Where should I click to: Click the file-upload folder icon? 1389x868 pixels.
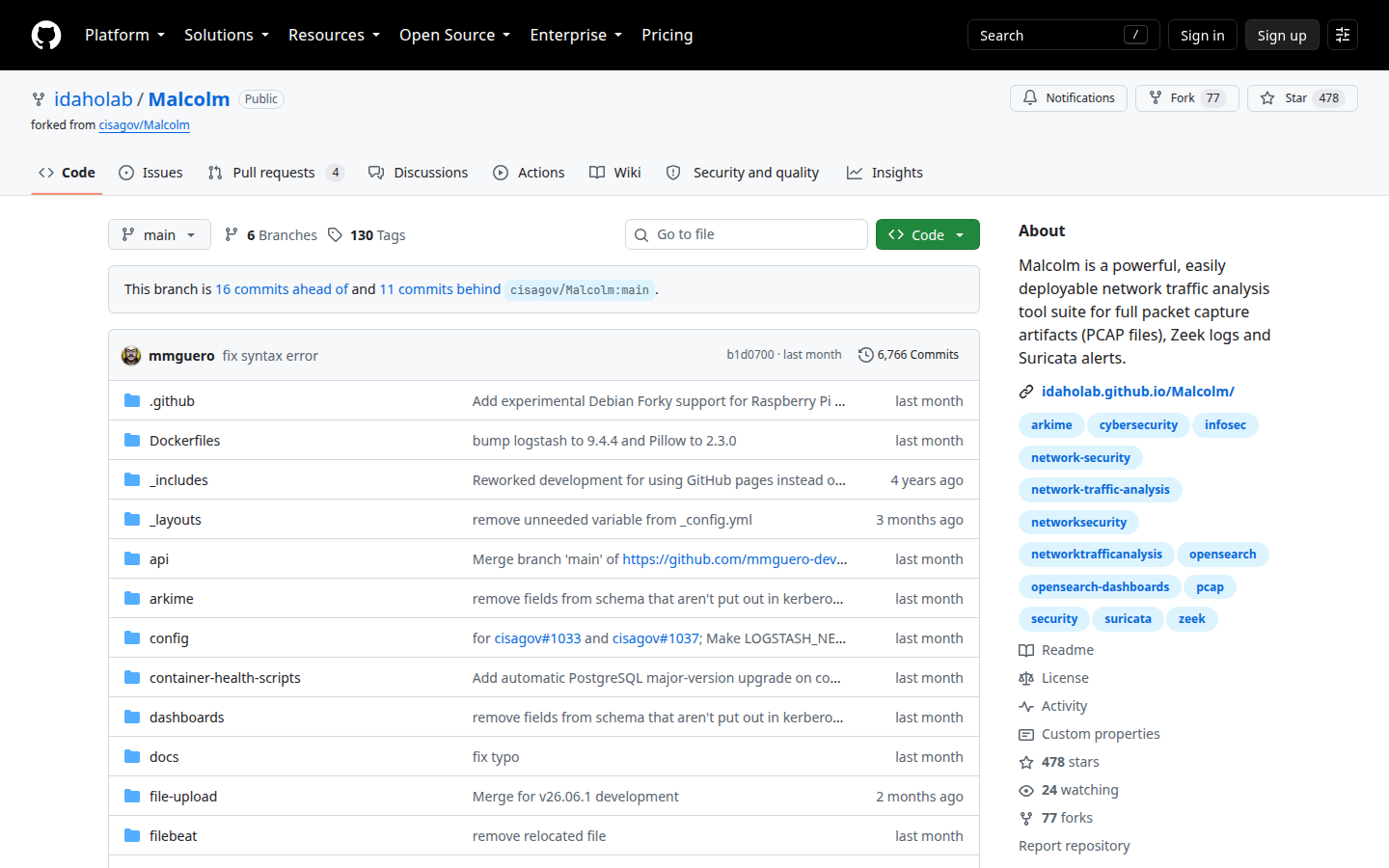tap(132, 796)
